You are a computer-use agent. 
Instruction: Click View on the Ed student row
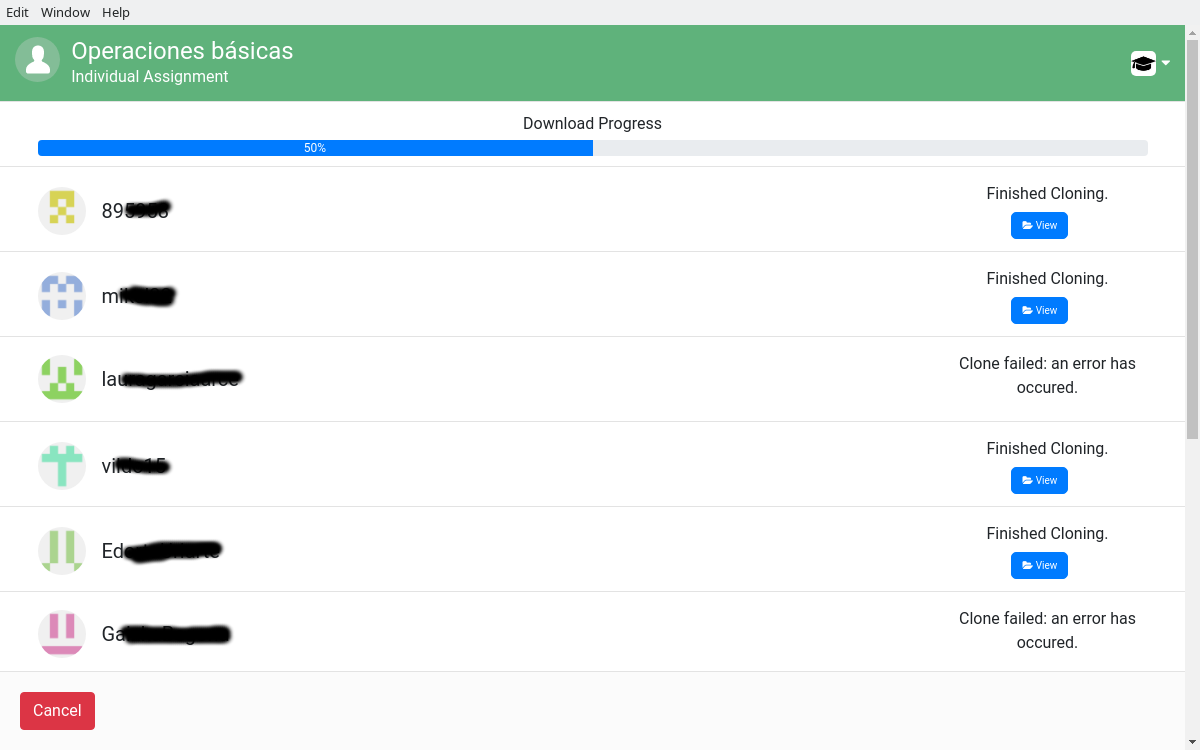tap(1039, 565)
